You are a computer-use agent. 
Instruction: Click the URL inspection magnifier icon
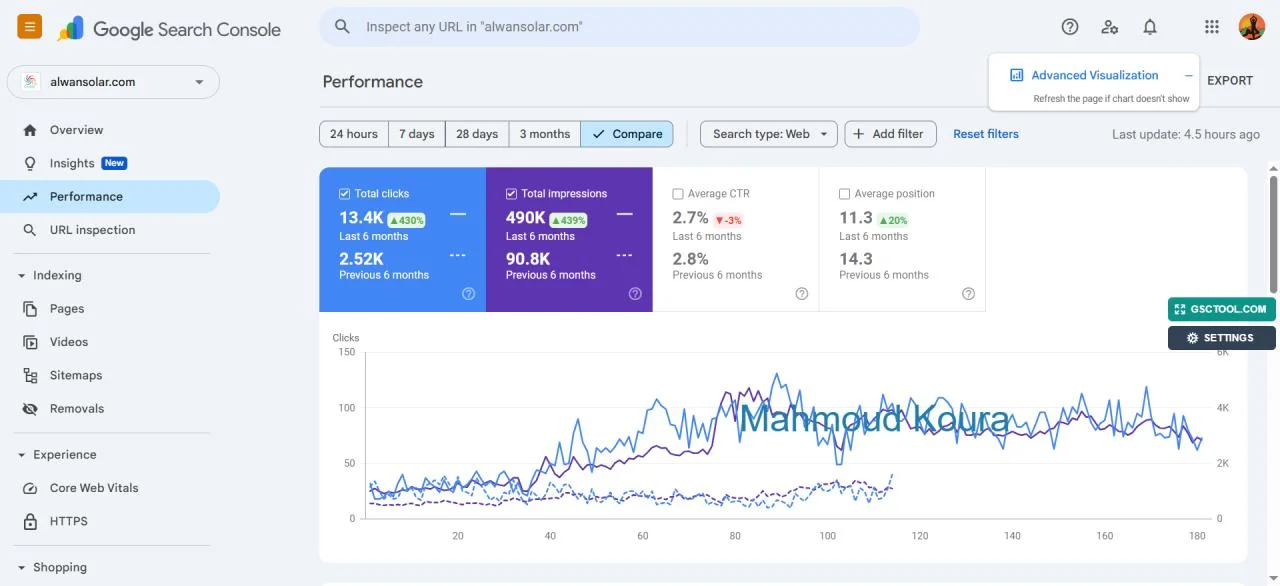click(30, 230)
